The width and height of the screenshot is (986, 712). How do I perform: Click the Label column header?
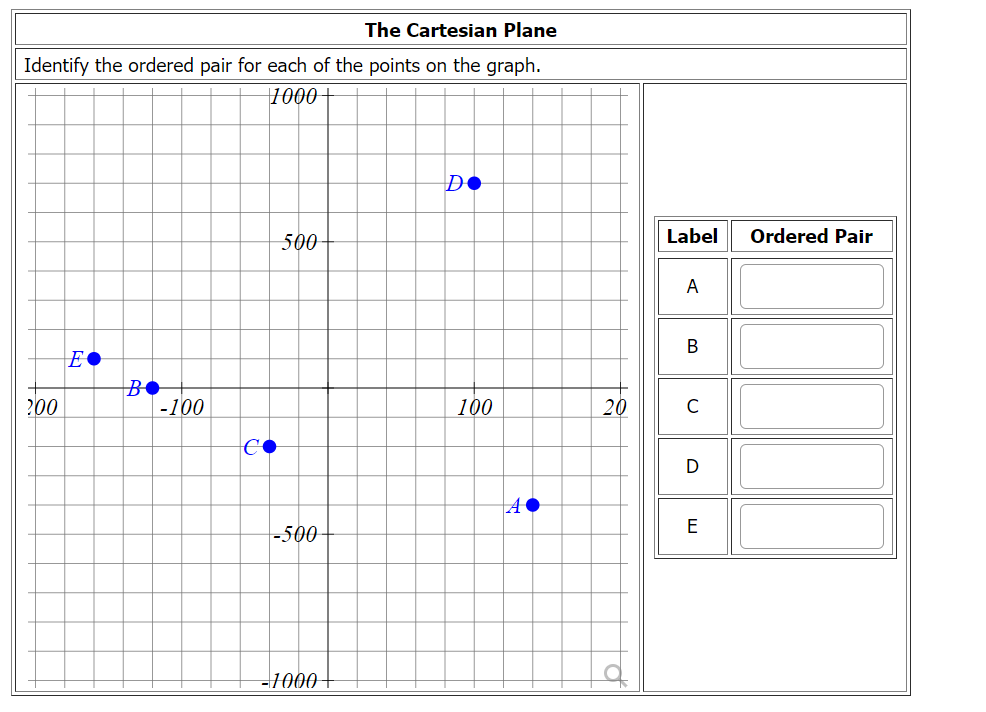coord(692,236)
